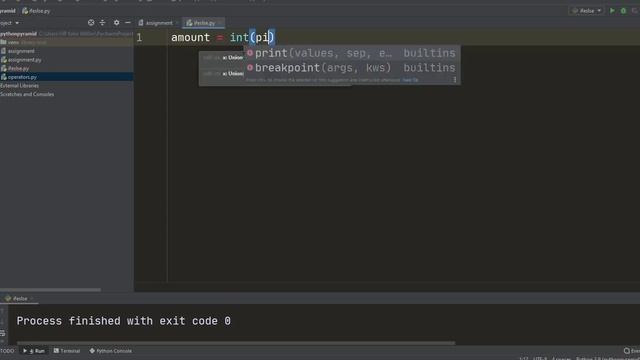Click the function icon beside breakpoint suggestion

click(250, 67)
